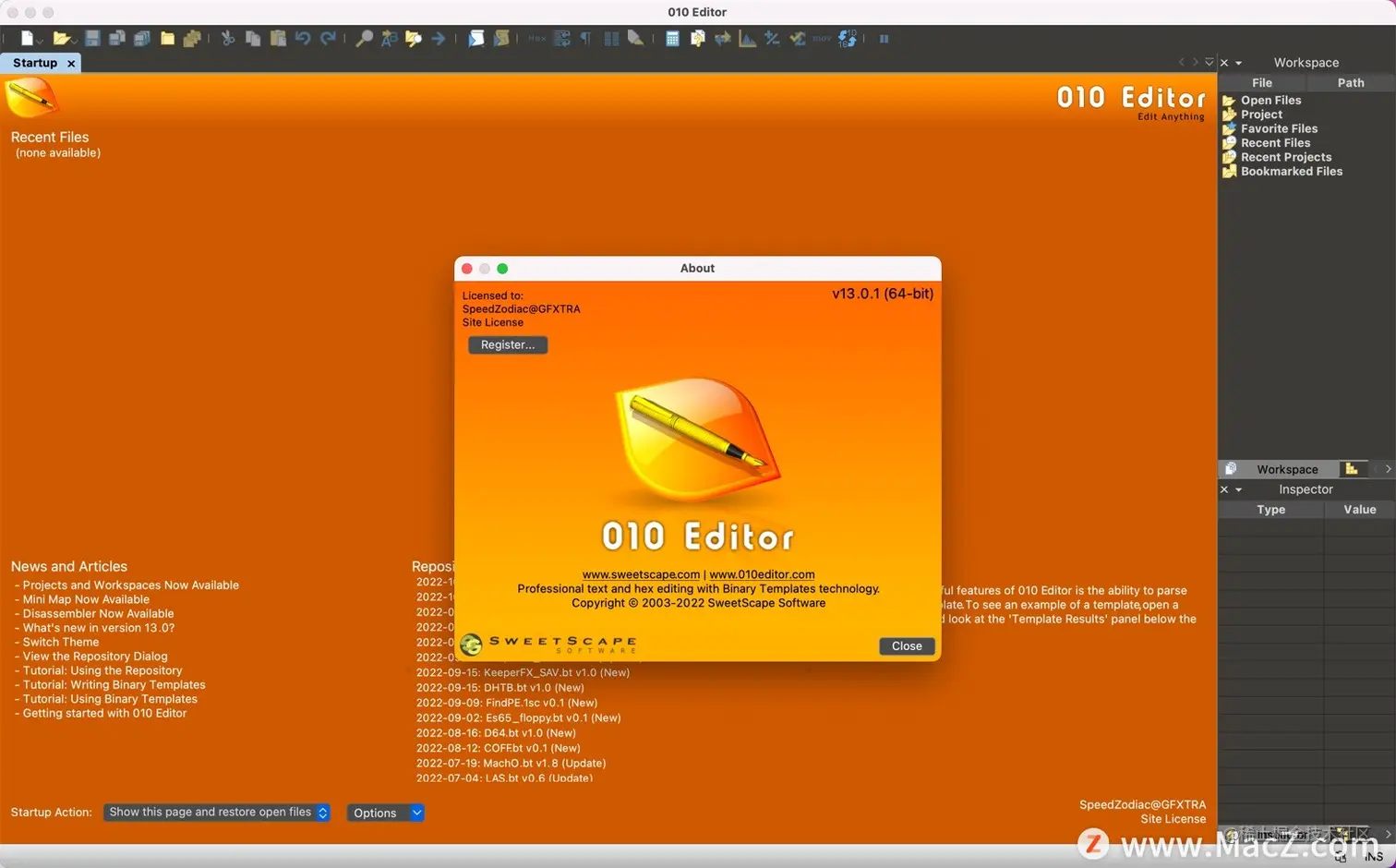Click the base converter 10/16 icon

848,39
